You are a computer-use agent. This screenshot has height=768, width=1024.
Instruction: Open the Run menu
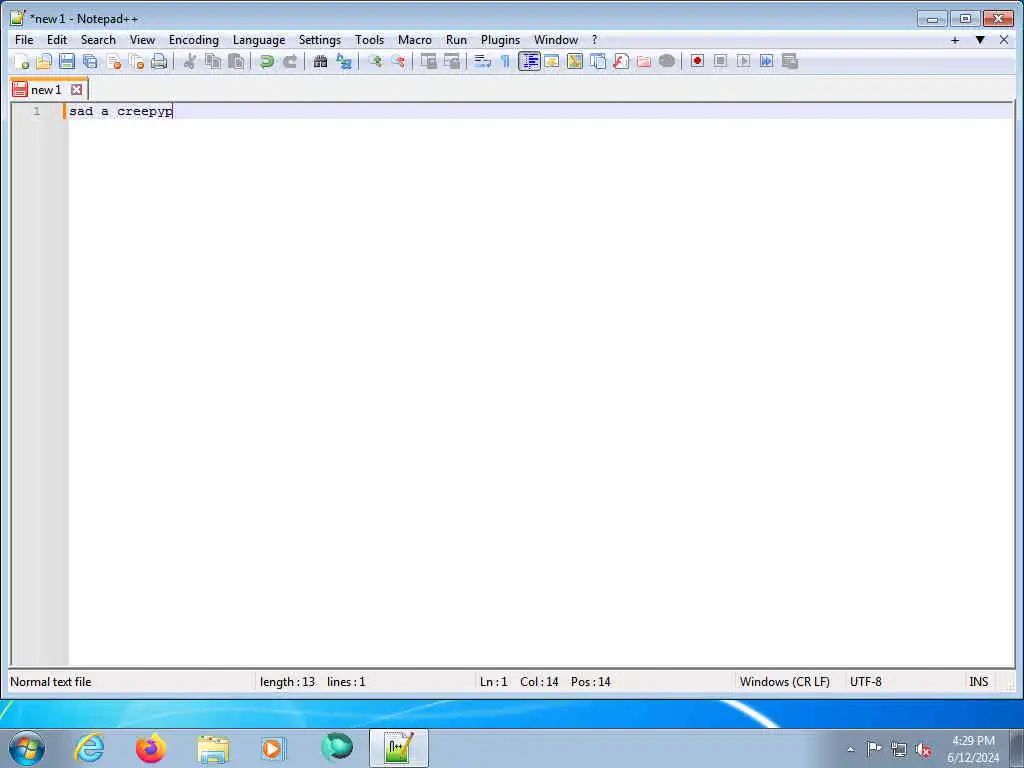(456, 40)
